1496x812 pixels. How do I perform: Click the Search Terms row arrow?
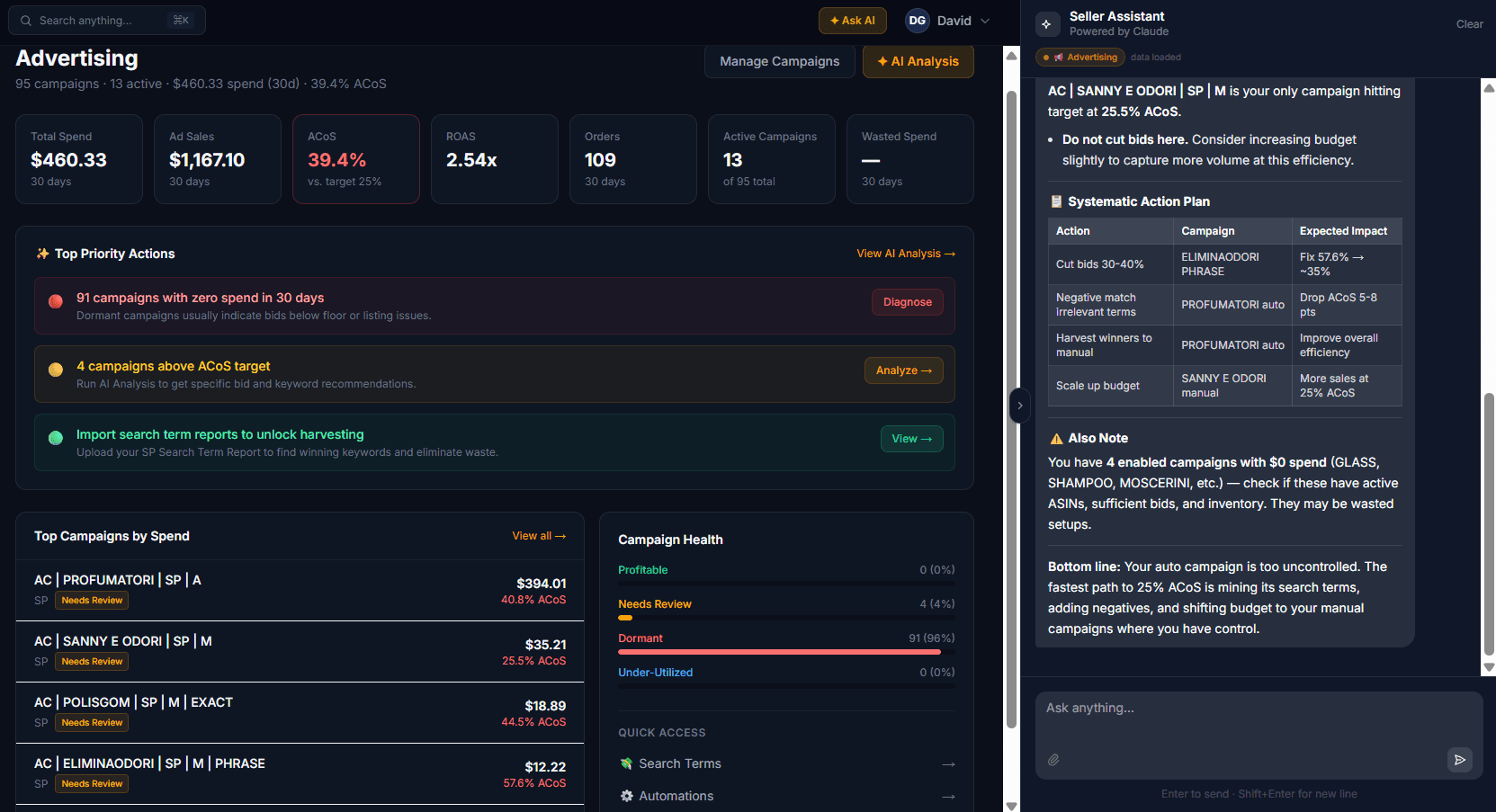(x=948, y=764)
